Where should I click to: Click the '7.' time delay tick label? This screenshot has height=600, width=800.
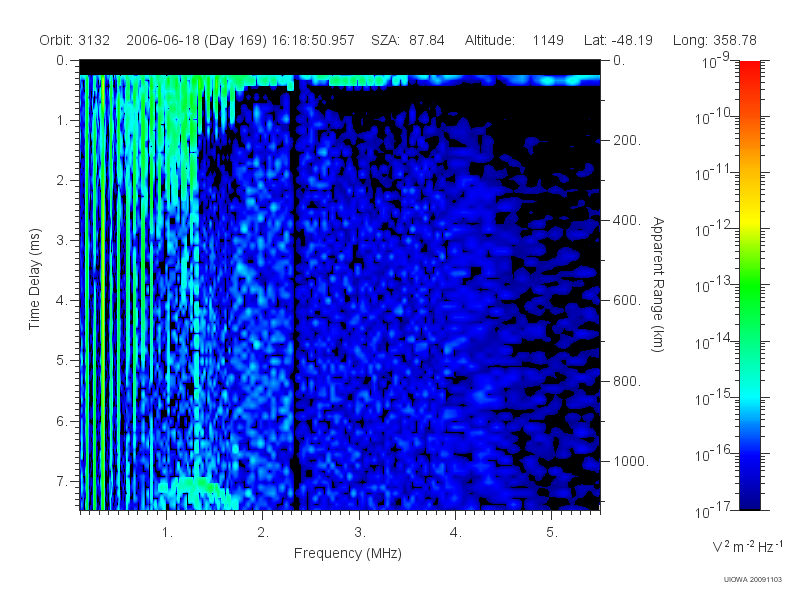[61, 481]
